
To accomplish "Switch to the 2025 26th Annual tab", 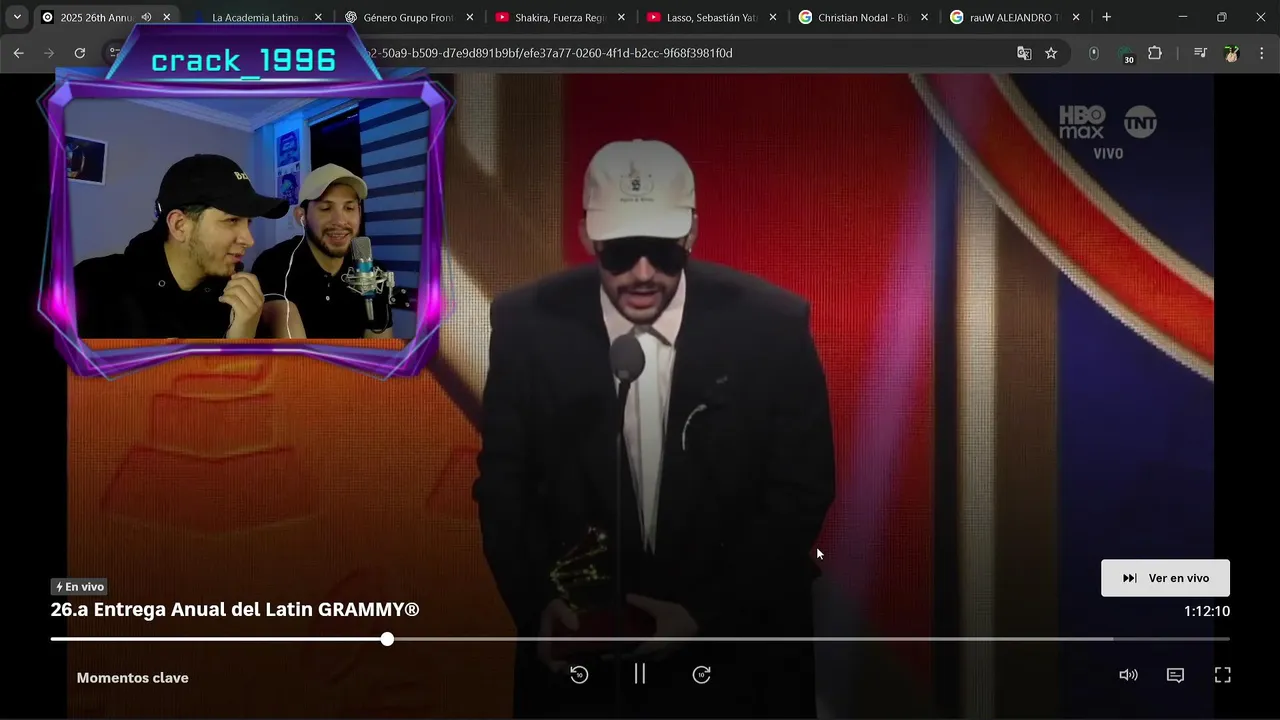I will [96, 17].
